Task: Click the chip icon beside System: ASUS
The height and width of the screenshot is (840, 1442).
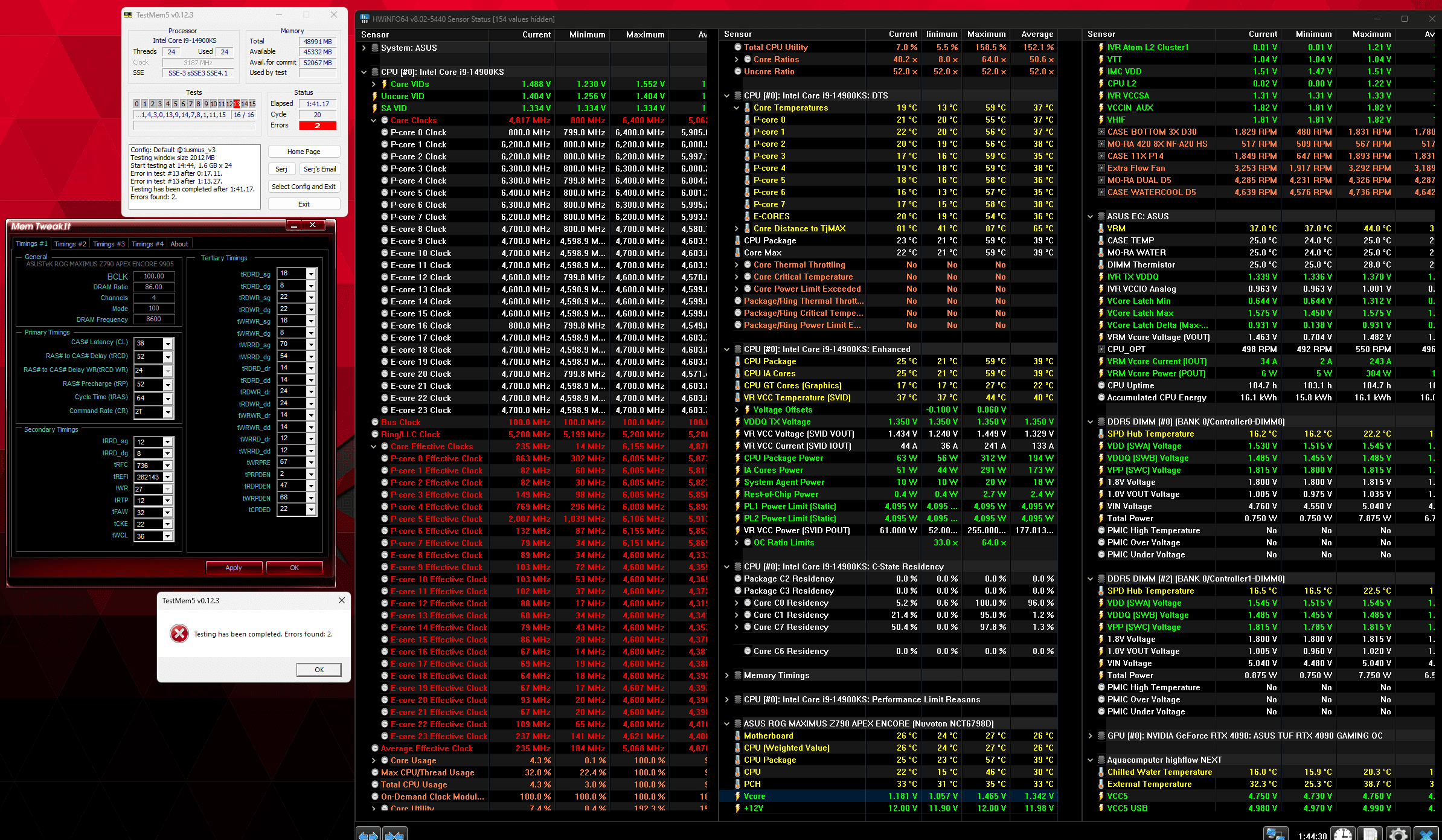Action: click(x=374, y=48)
